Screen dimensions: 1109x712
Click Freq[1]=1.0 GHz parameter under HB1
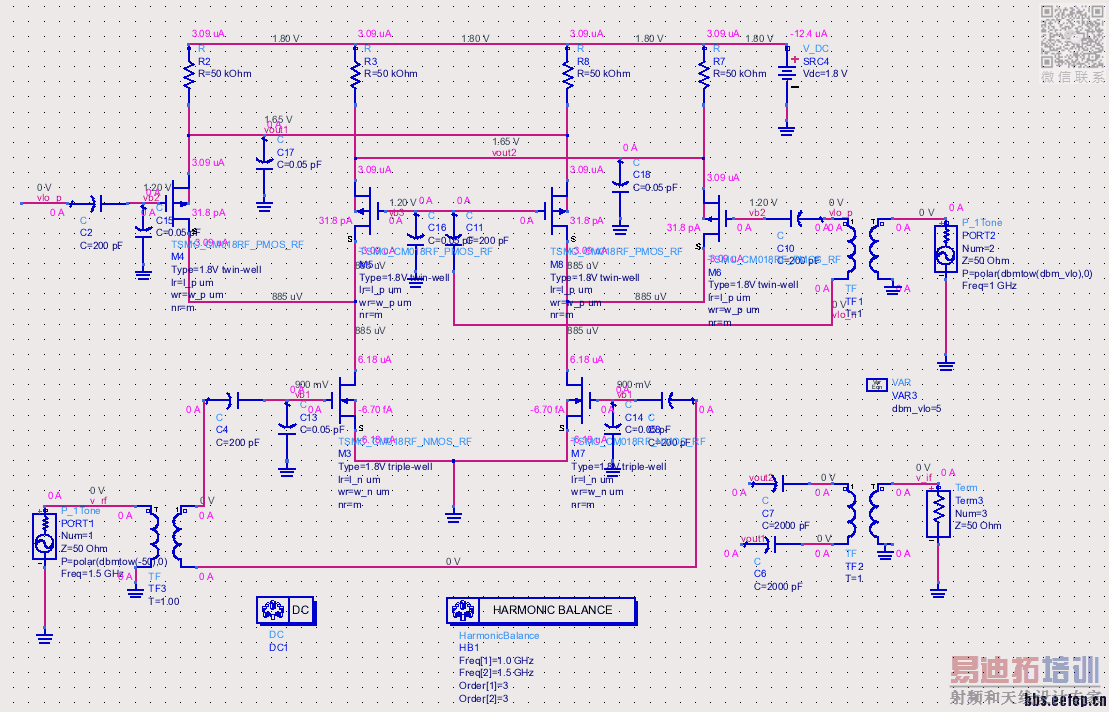pos(496,660)
